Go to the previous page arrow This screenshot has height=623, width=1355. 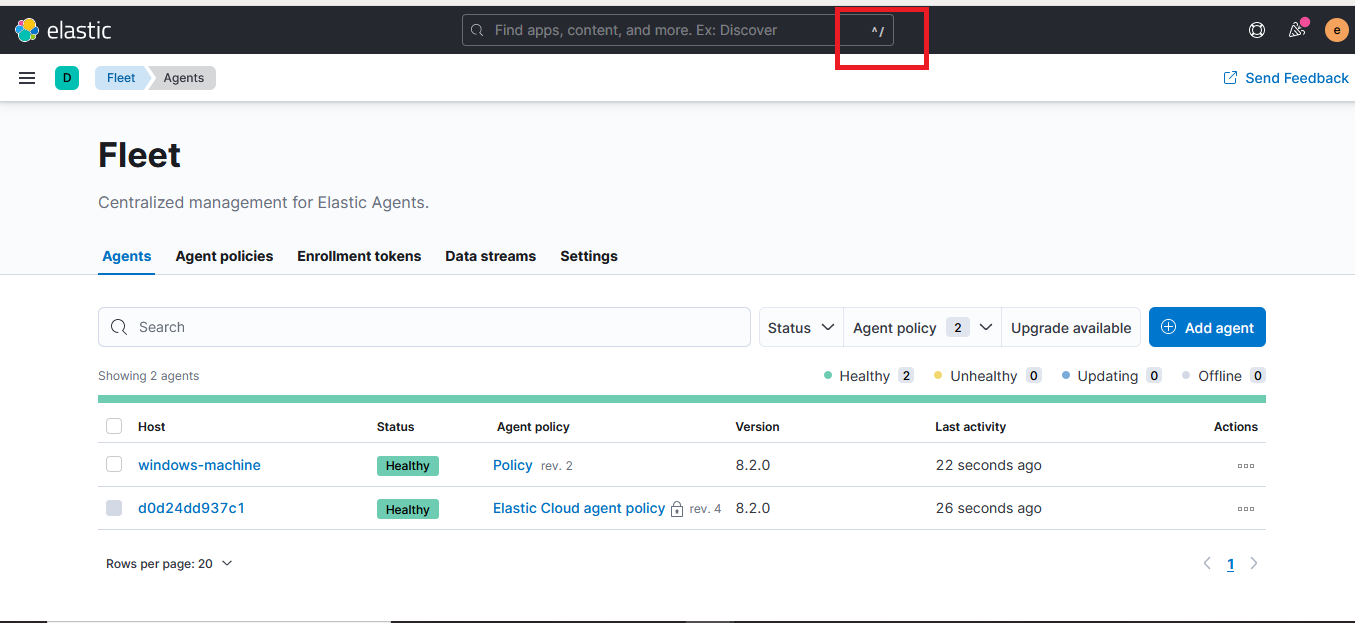click(x=1207, y=564)
